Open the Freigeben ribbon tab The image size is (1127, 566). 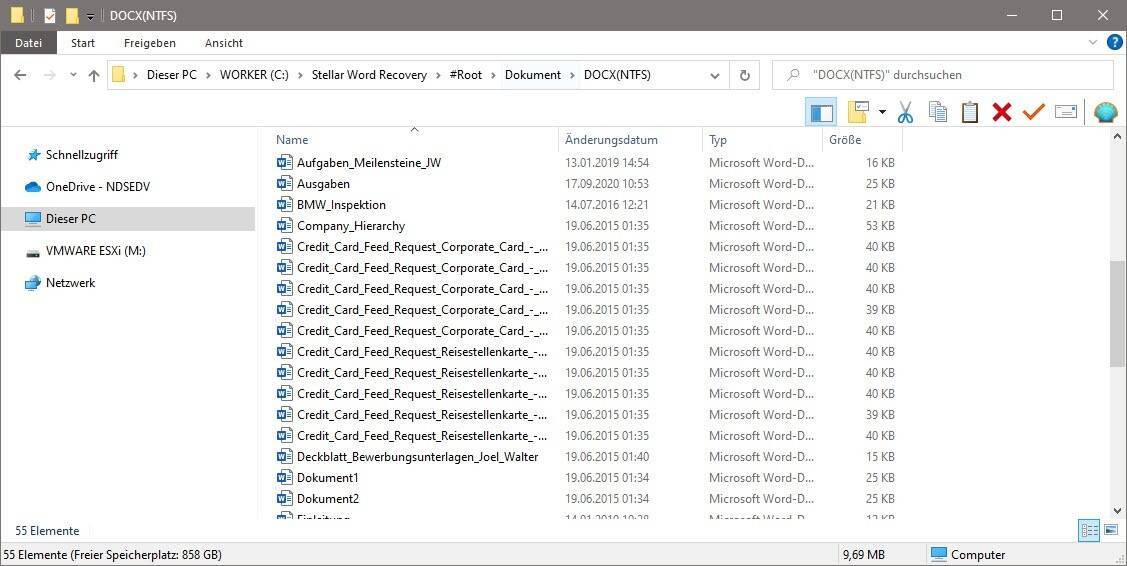(x=150, y=43)
